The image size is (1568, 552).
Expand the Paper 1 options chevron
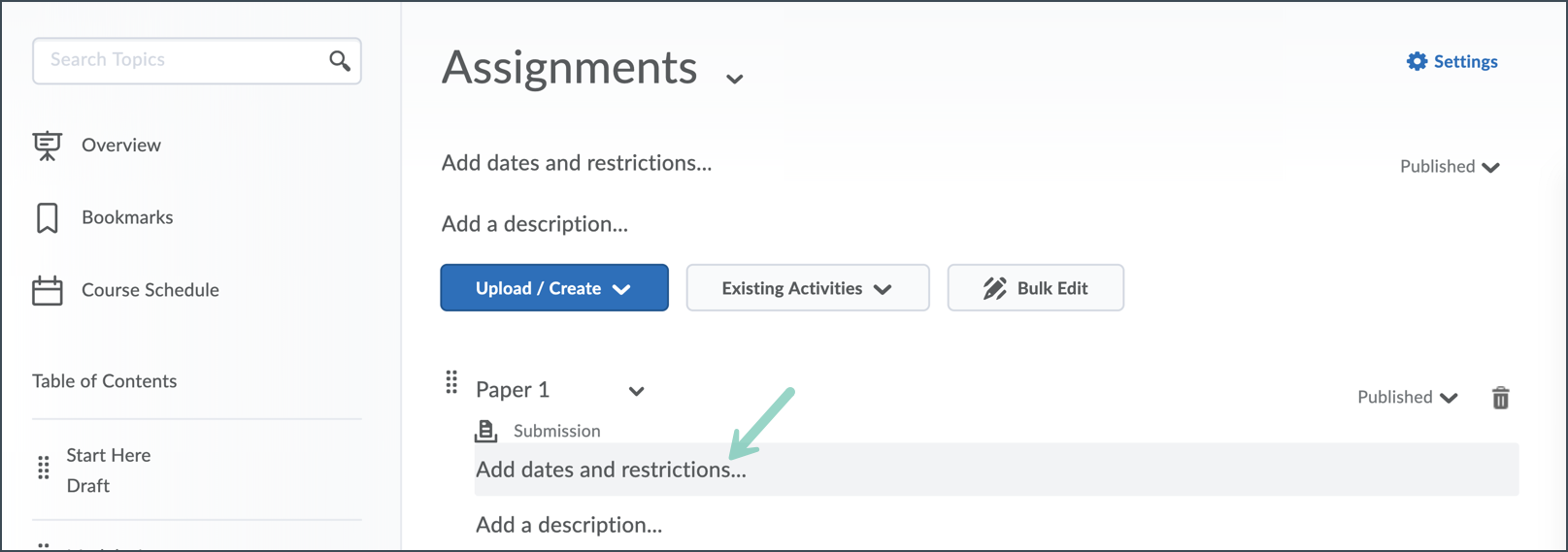636,391
